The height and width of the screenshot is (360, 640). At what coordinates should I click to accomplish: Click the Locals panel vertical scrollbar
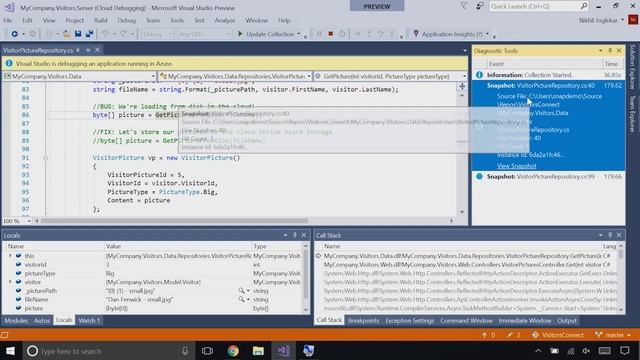pyautogui.click(x=306, y=278)
